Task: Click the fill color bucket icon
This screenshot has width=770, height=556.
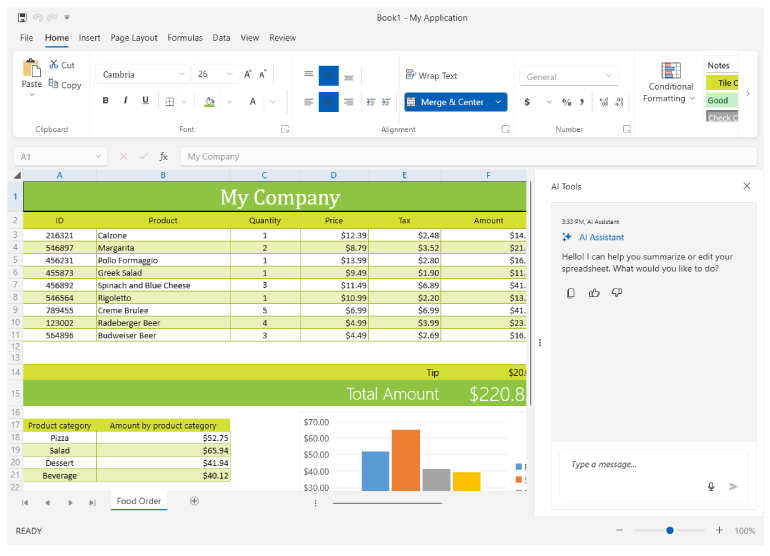Action: pyautogui.click(x=209, y=102)
